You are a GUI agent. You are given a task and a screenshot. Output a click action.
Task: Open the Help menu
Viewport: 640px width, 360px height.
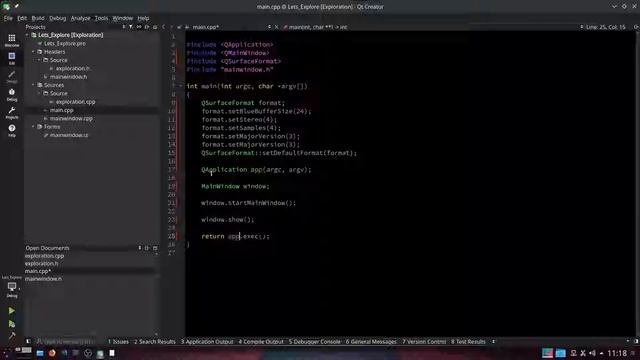point(143,18)
